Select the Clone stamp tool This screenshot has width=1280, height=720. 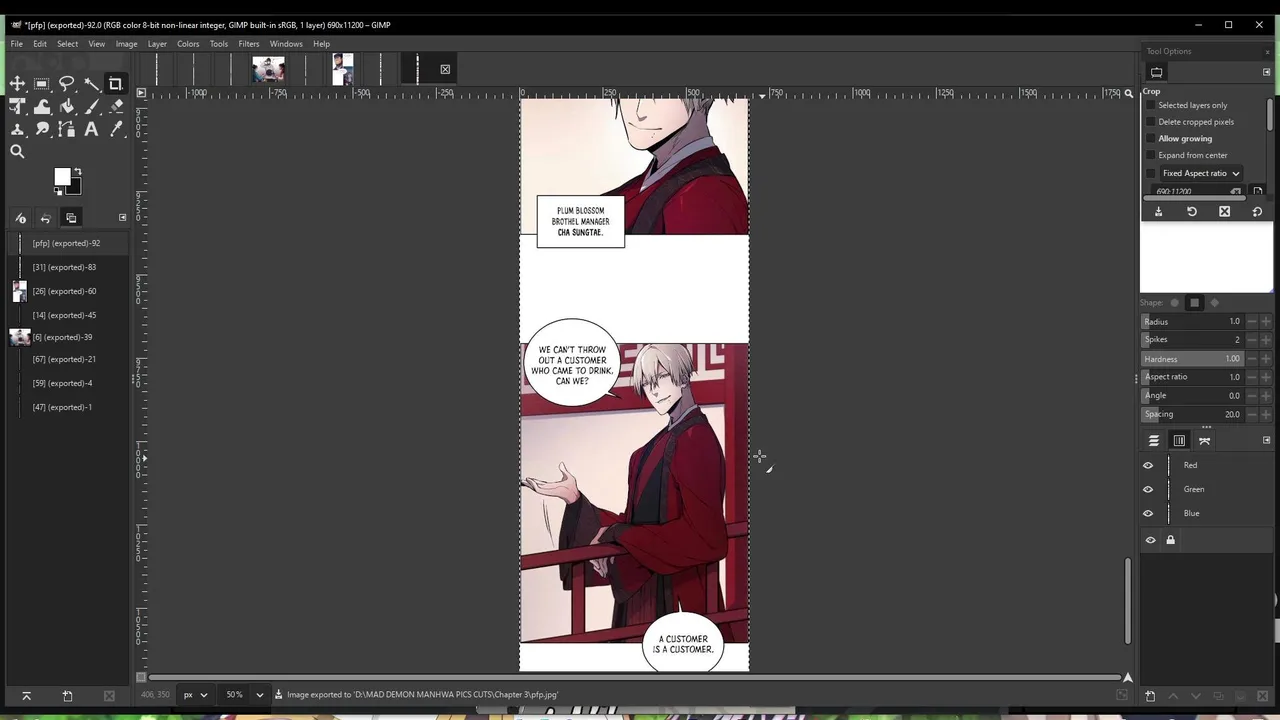pyautogui.click(x=17, y=129)
